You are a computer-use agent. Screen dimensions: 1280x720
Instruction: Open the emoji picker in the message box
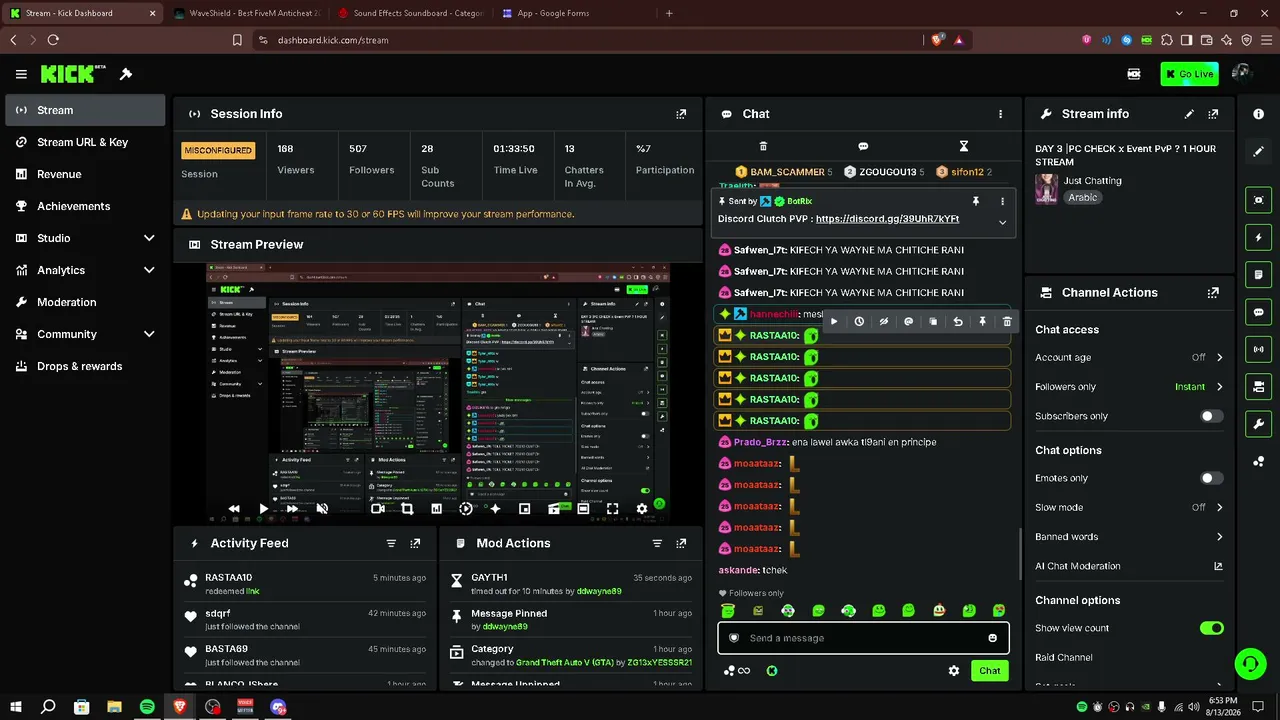pyautogui.click(x=992, y=638)
